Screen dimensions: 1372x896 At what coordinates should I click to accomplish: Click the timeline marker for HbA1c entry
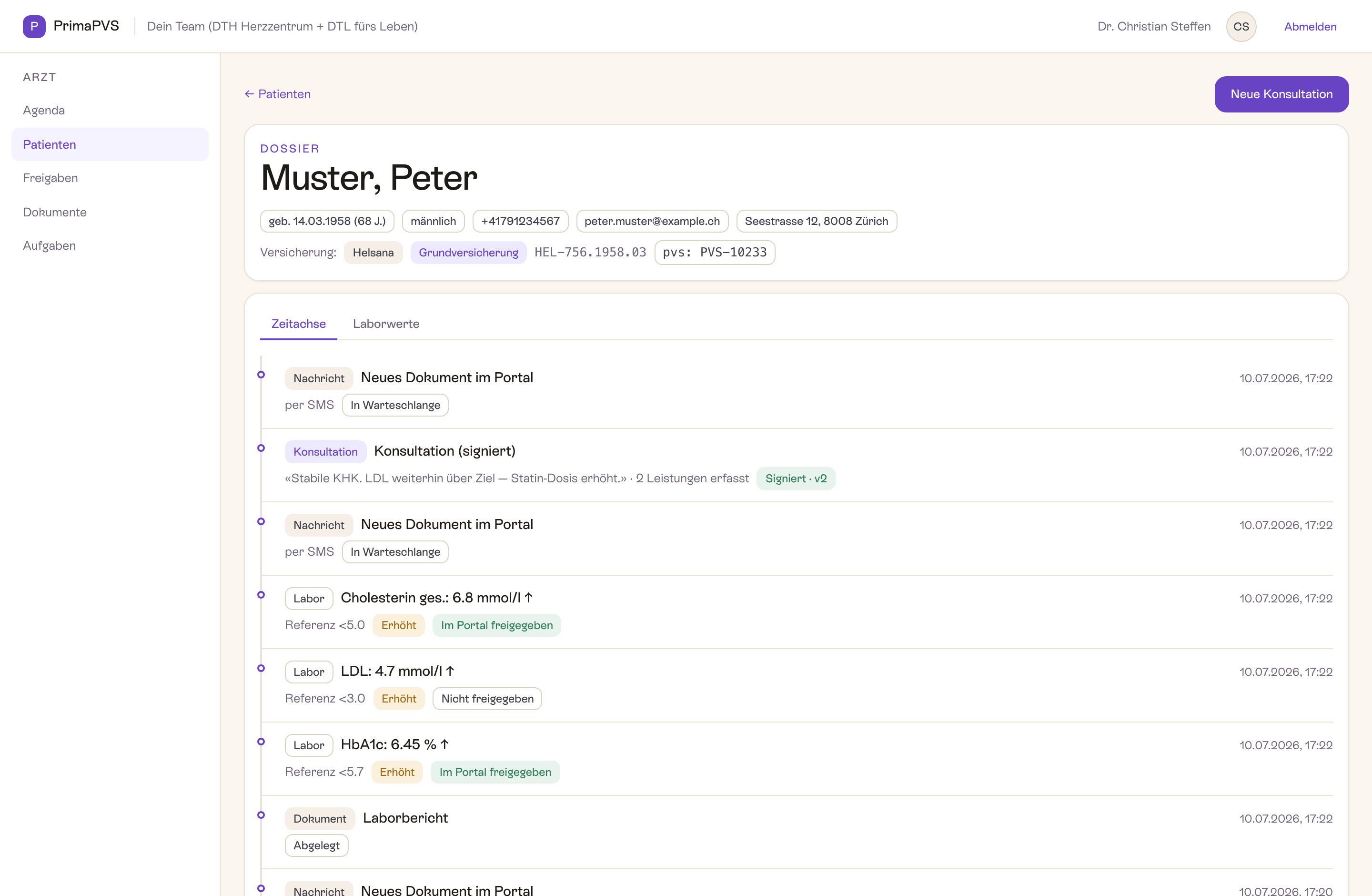261,742
